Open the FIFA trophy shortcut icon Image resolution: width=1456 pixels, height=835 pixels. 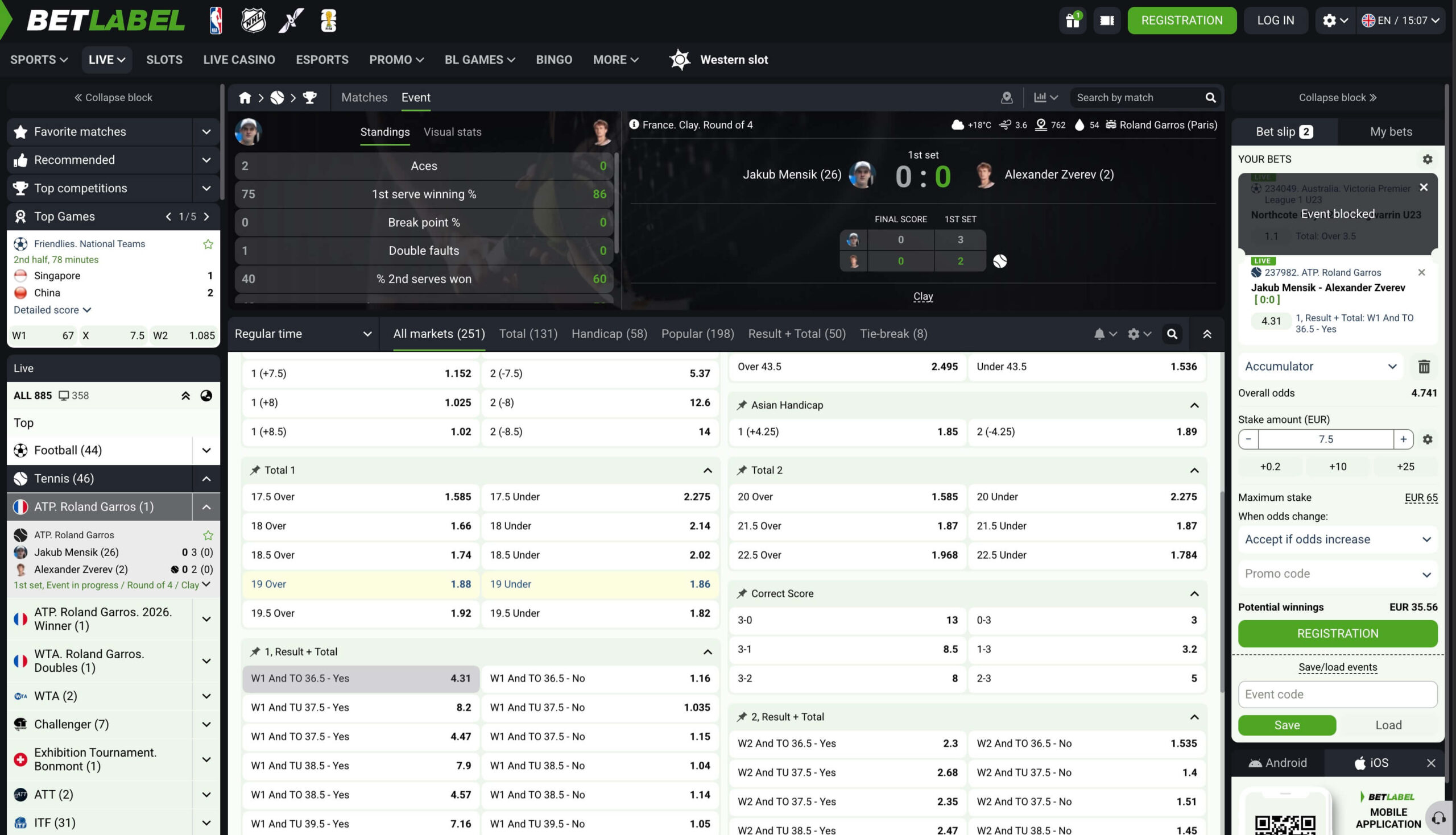(x=329, y=20)
